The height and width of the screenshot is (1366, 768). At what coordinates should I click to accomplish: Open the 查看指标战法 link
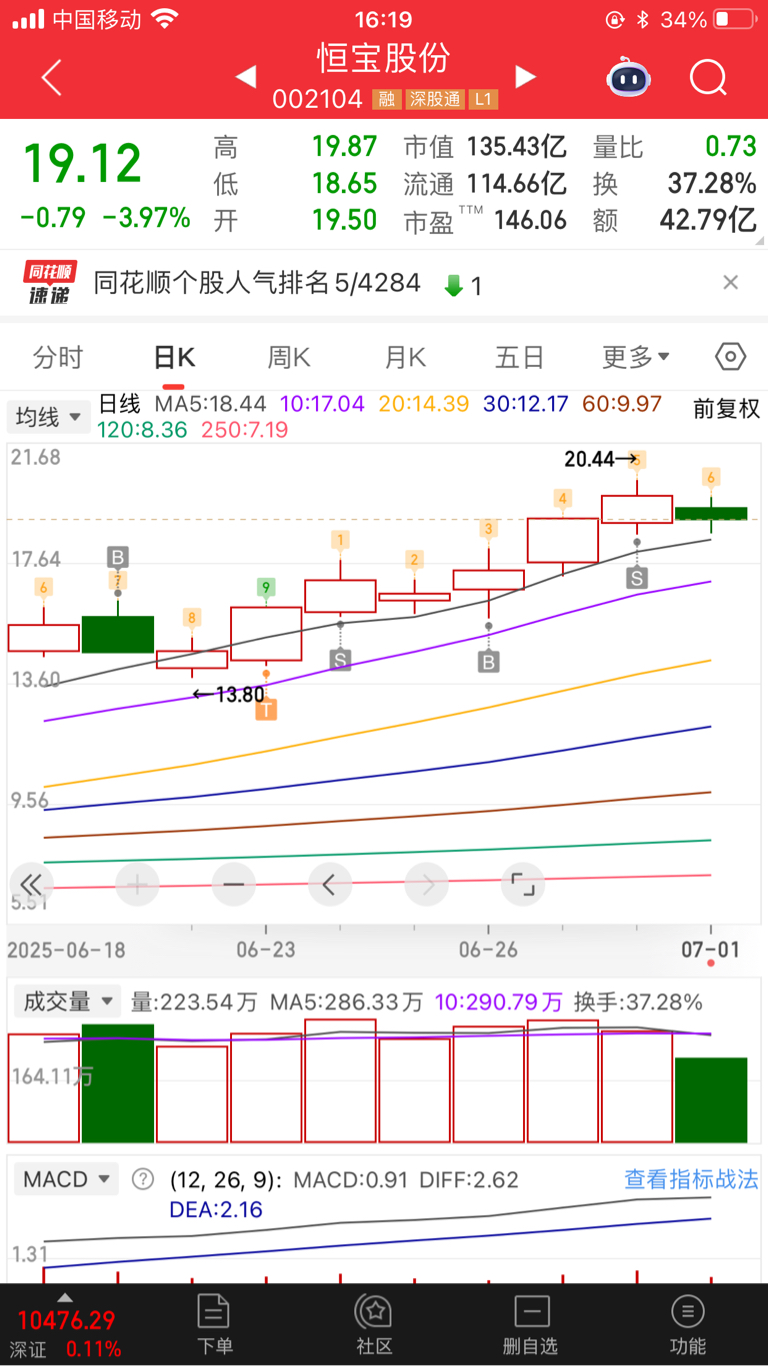tap(691, 1179)
